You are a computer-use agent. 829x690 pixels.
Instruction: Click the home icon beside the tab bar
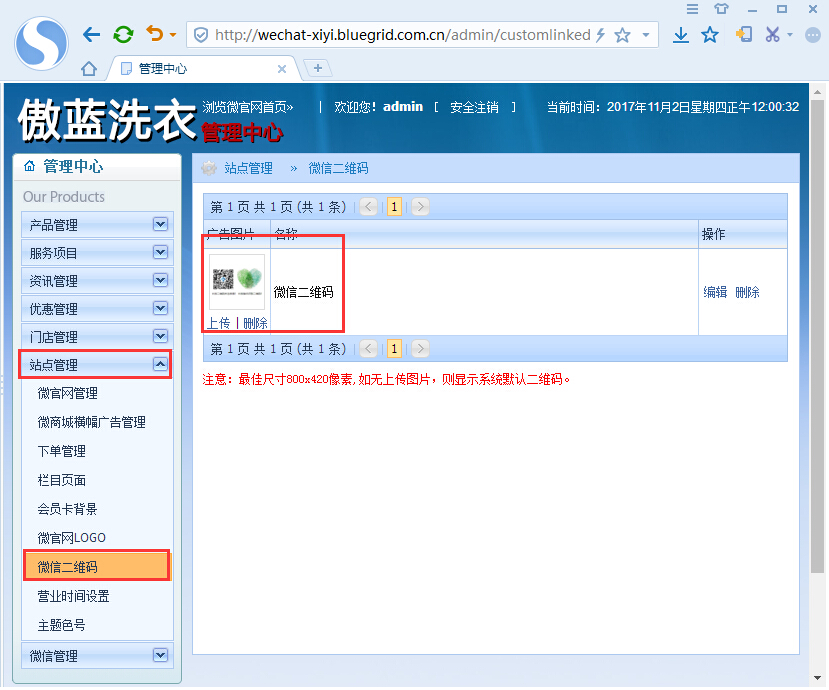pyautogui.click(x=87, y=68)
